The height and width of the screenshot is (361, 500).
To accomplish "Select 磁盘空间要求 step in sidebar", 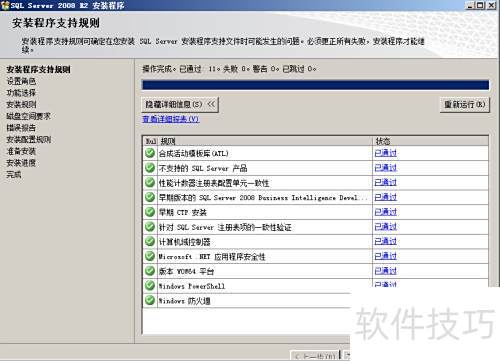I will coord(28,116).
